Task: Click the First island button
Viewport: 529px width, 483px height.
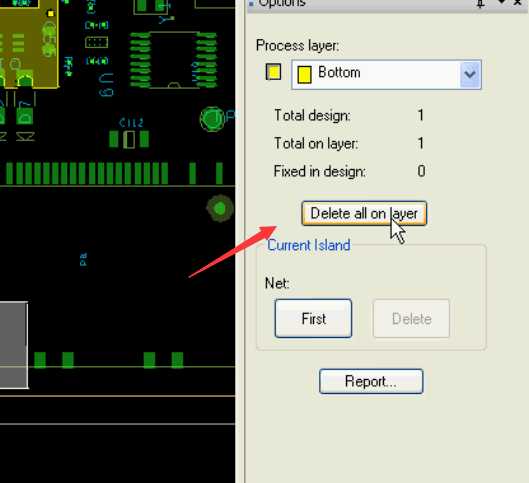Action: [313, 318]
